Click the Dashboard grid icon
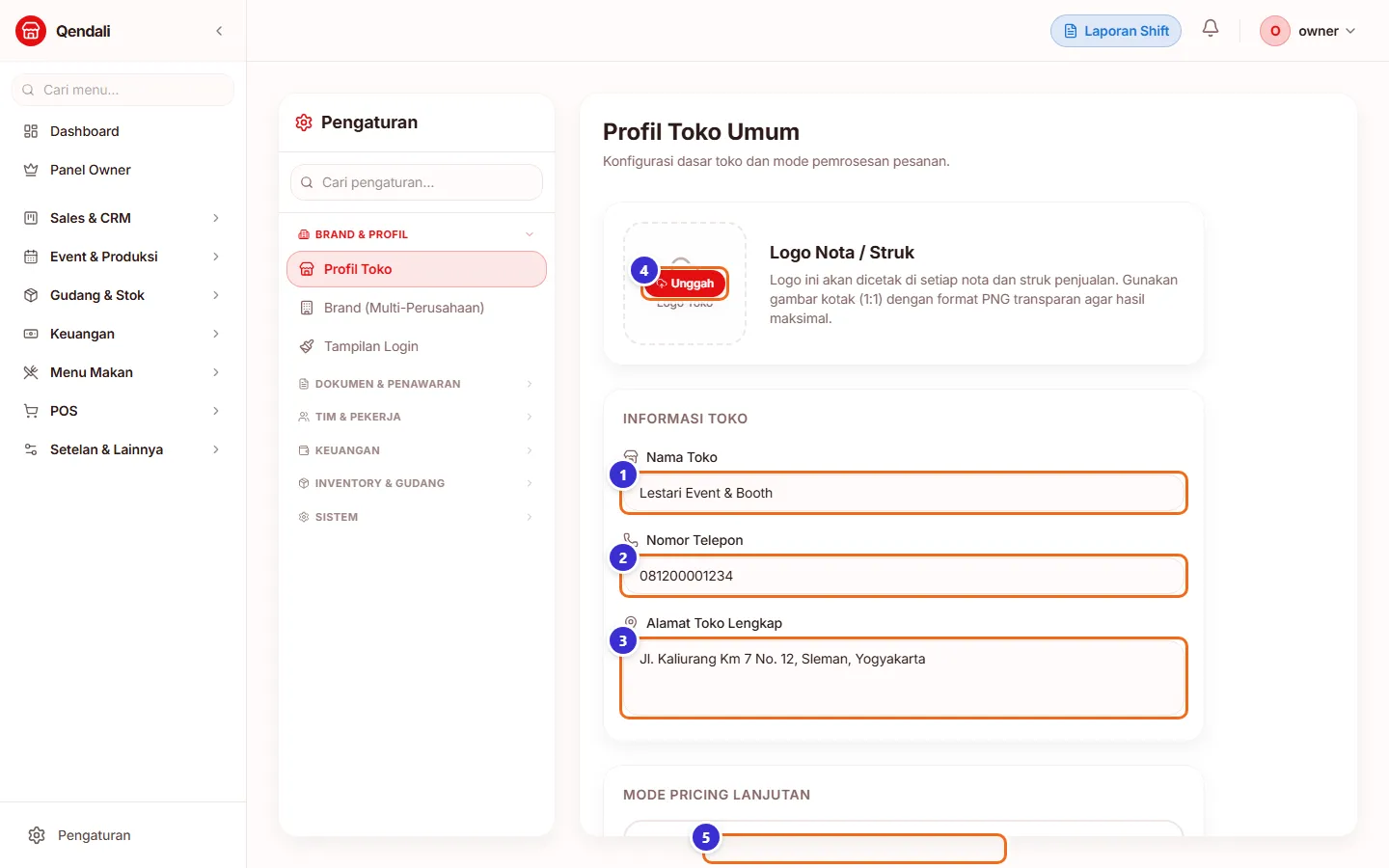Viewport: 1389px width, 868px height. pyautogui.click(x=31, y=131)
